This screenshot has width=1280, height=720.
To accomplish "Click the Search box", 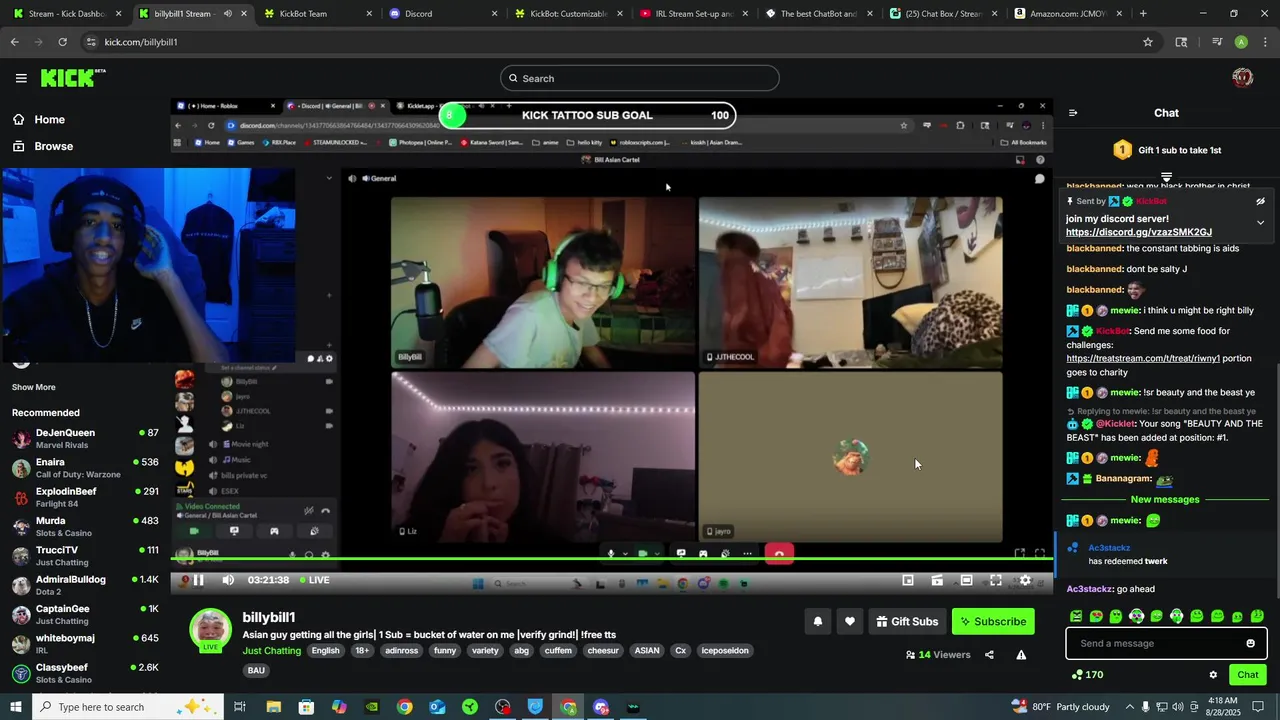I will click(640, 78).
